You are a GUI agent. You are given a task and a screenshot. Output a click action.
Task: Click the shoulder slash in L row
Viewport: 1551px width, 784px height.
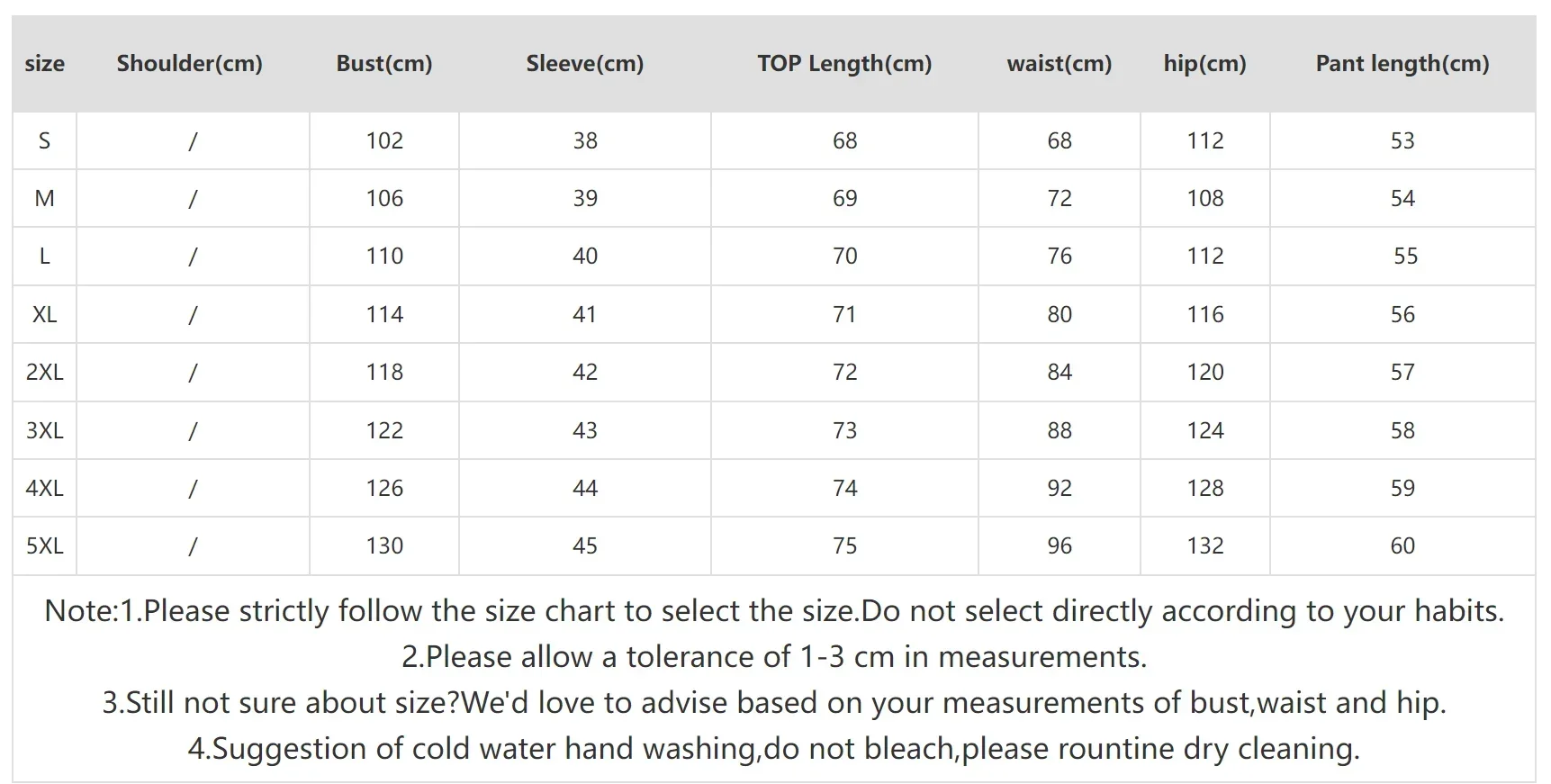193,257
